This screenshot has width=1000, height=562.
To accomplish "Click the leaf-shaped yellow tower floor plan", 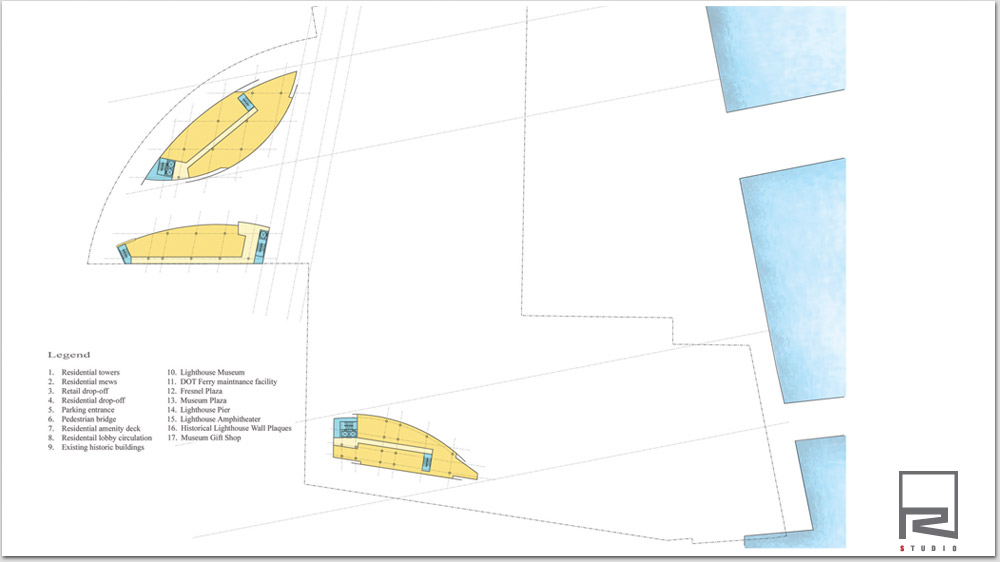I will click(x=220, y=128).
